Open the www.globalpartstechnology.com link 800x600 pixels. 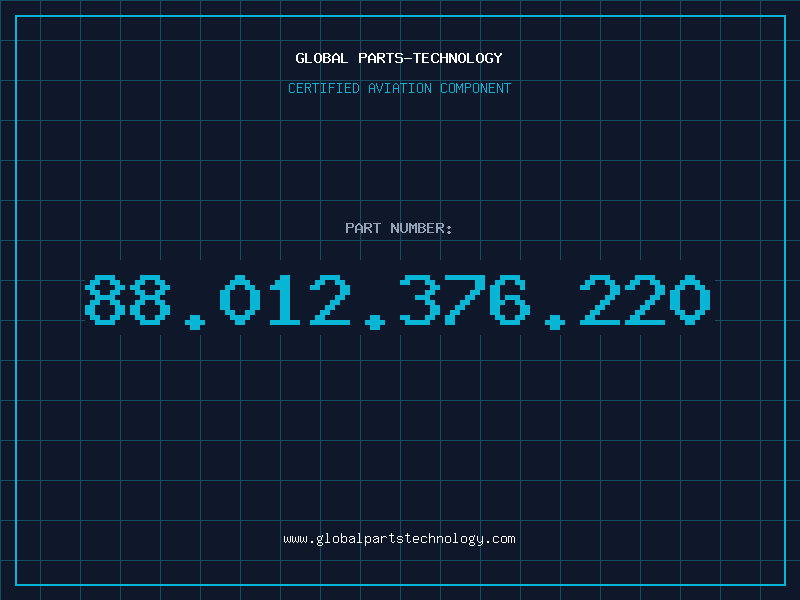[399, 539]
